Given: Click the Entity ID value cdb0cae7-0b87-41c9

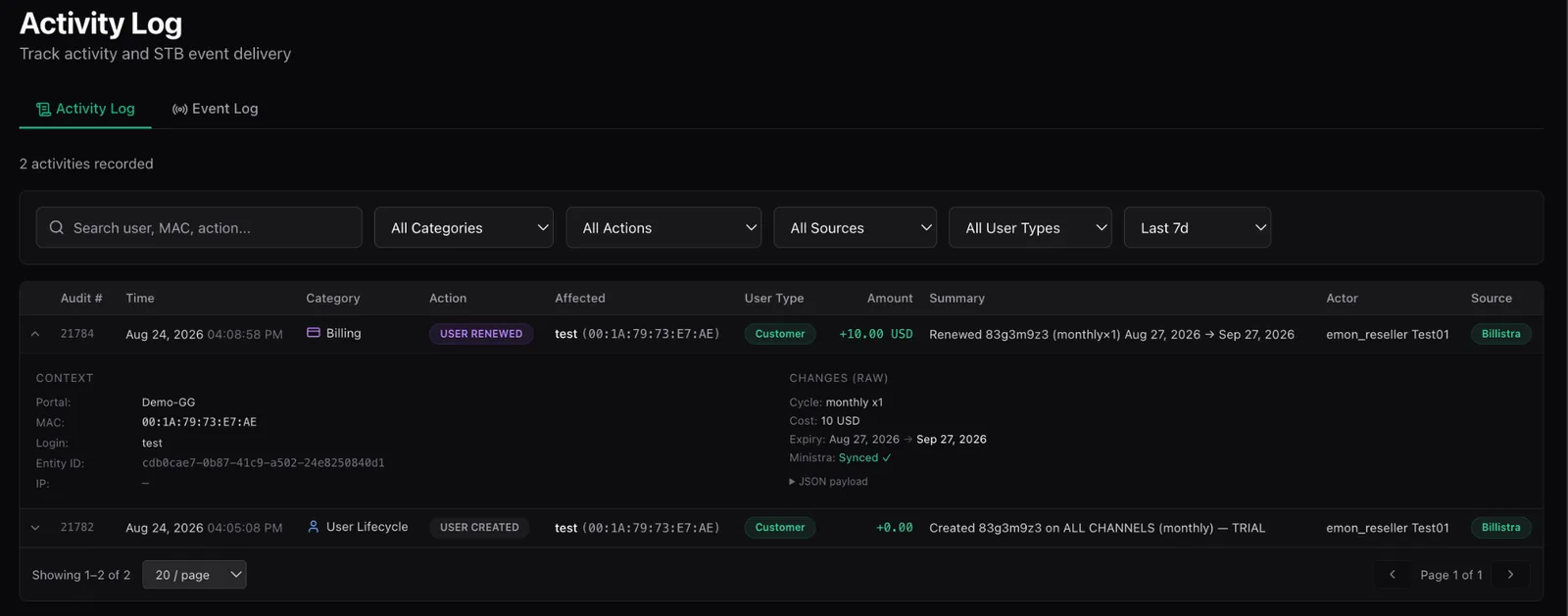Looking at the screenshot, I should pyautogui.click(x=264, y=463).
